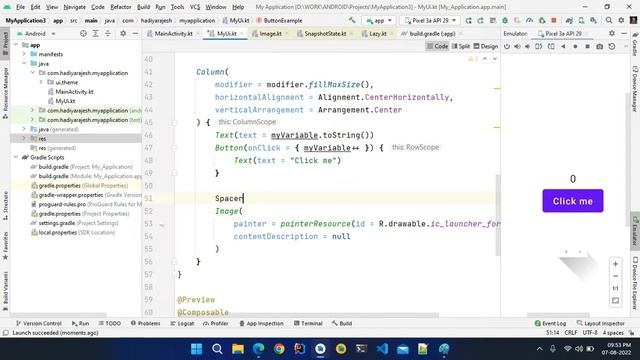Open IDE settings gear in main toolbar
The height and width of the screenshot is (360, 640).
(621, 20)
